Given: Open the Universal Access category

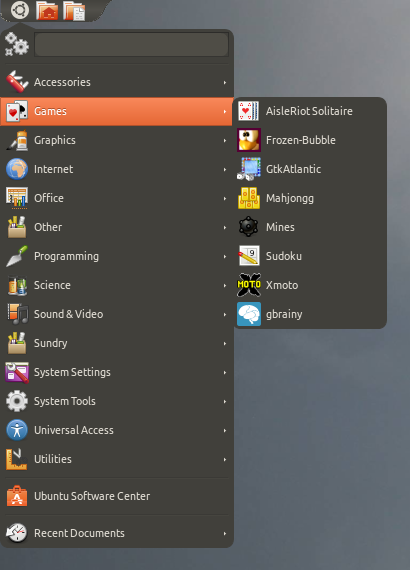Looking at the screenshot, I should [116, 430].
